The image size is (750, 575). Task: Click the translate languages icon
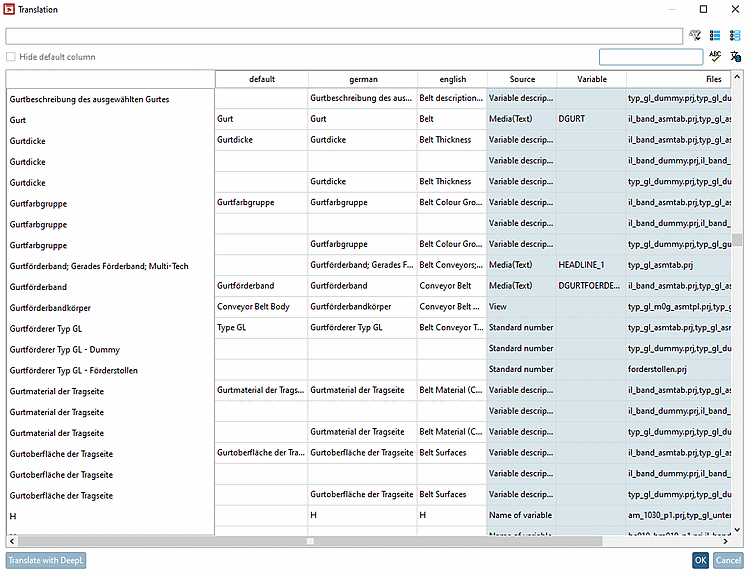(735, 57)
